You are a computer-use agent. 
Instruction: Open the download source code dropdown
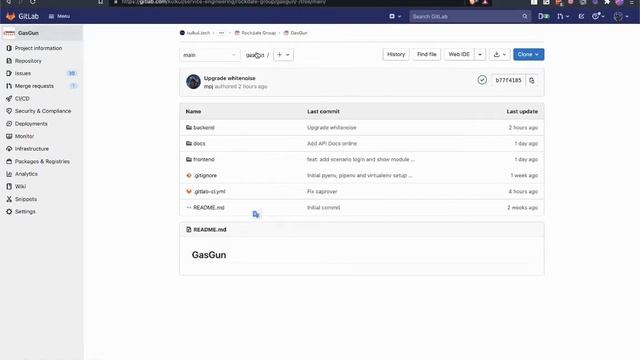(500, 54)
